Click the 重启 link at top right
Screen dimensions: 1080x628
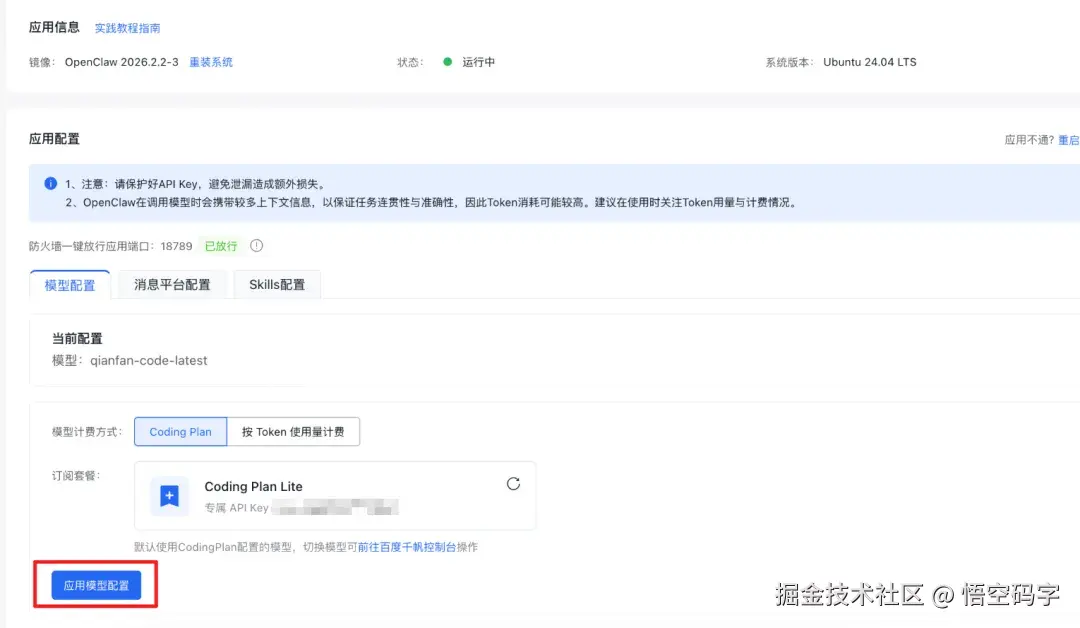click(x=1067, y=139)
